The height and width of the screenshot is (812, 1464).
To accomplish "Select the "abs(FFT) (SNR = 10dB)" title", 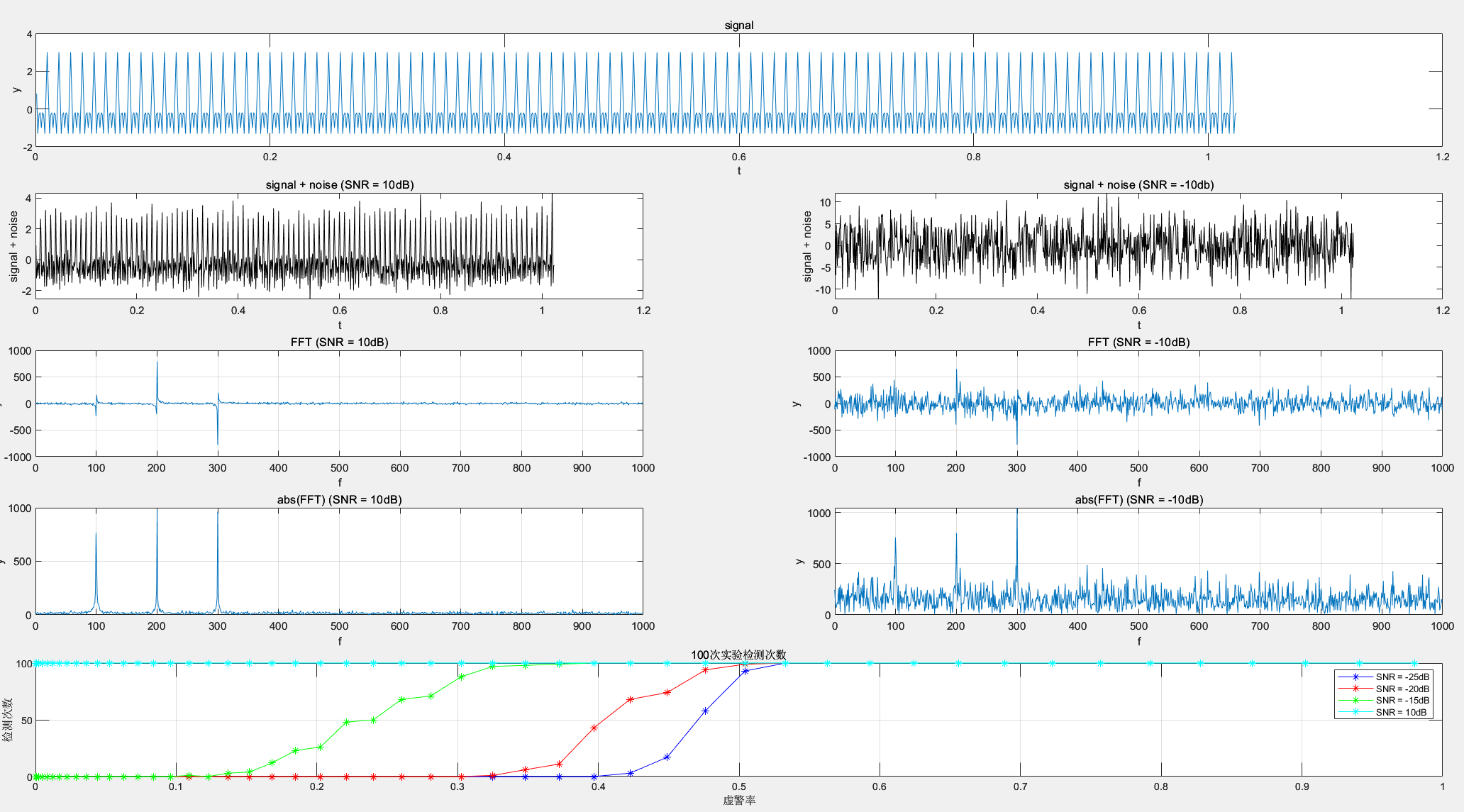I will point(339,500).
